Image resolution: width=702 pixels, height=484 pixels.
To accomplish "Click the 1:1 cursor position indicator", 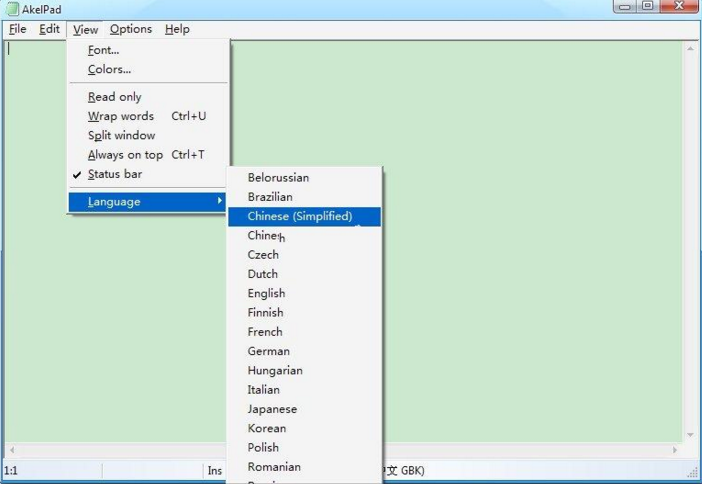I will [x=11, y=471].
